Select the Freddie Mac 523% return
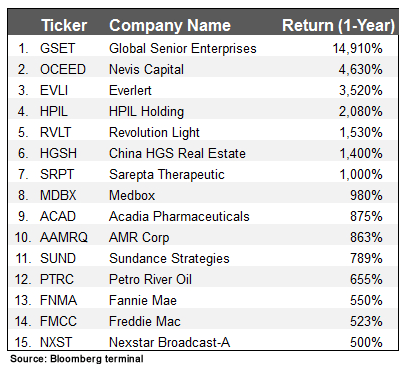Screen dimensions: 407x369 pos(366,322)
